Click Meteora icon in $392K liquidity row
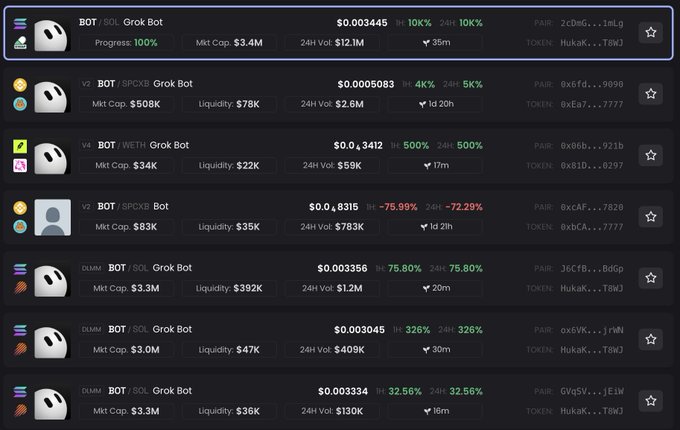The height and width of the screenshot is (430, 680). (x=20, y=288)
